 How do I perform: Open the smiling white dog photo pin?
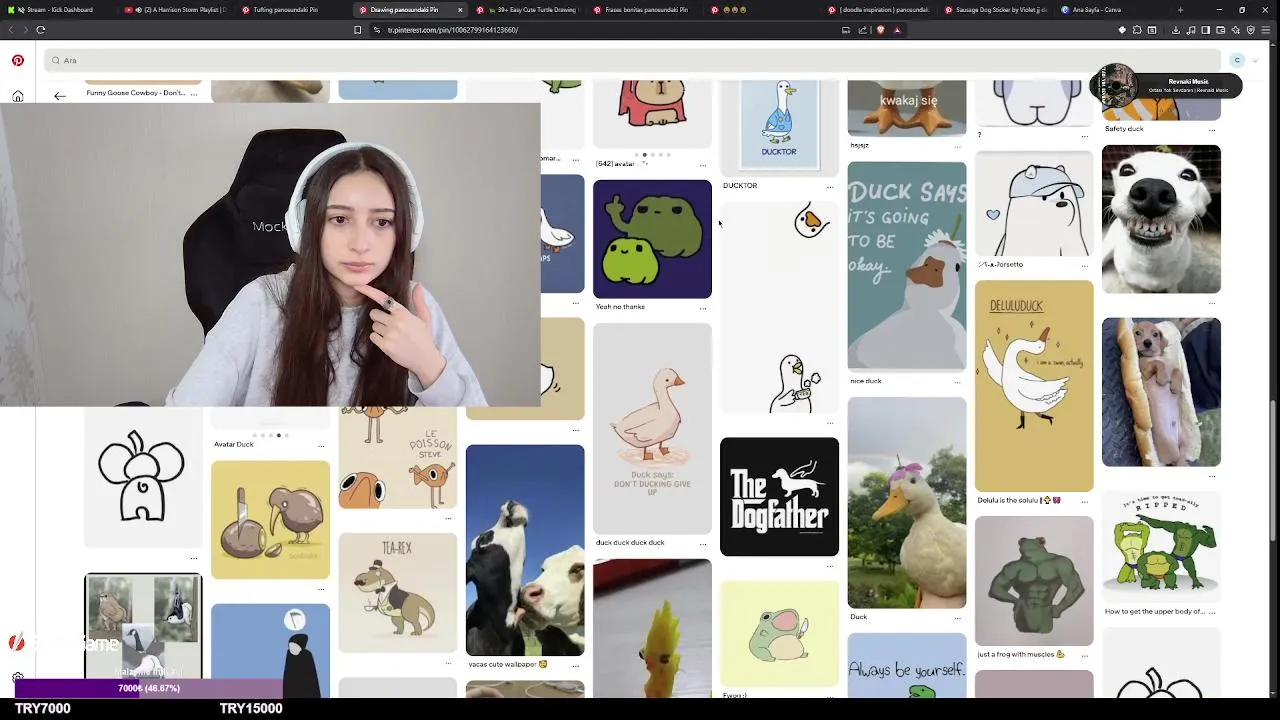[1161, 219]
